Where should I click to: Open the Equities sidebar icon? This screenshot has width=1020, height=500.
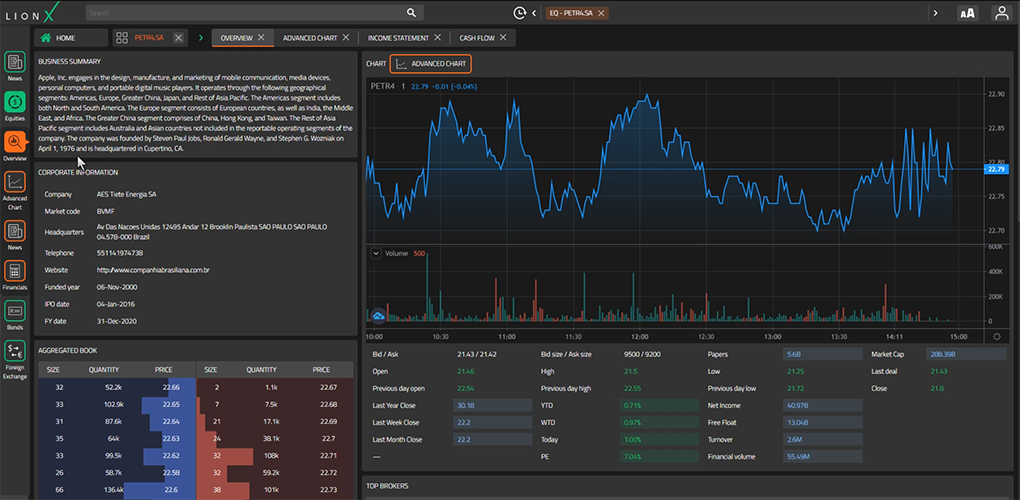15,102
